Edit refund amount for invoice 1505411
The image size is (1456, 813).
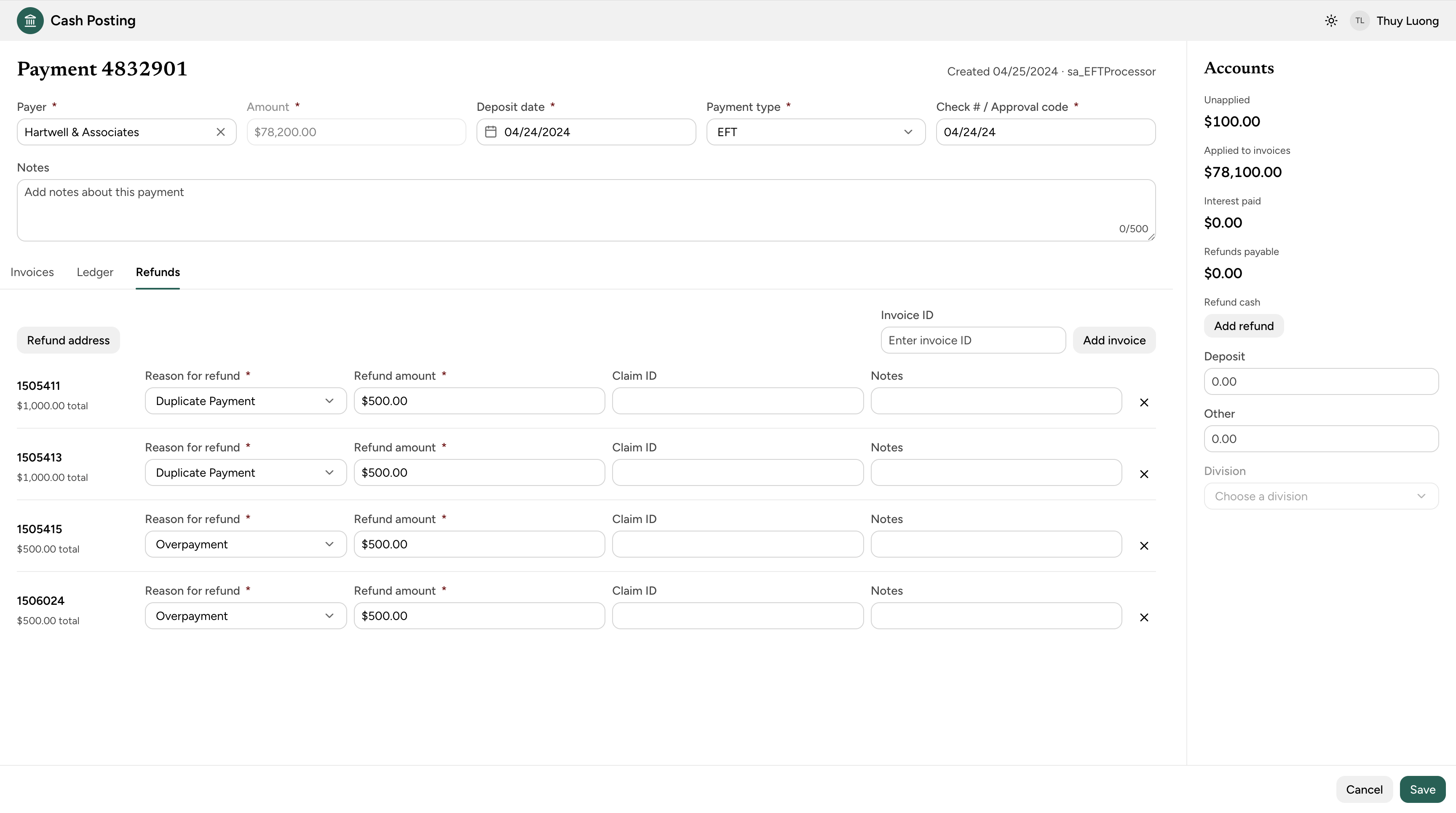[479, 401]
